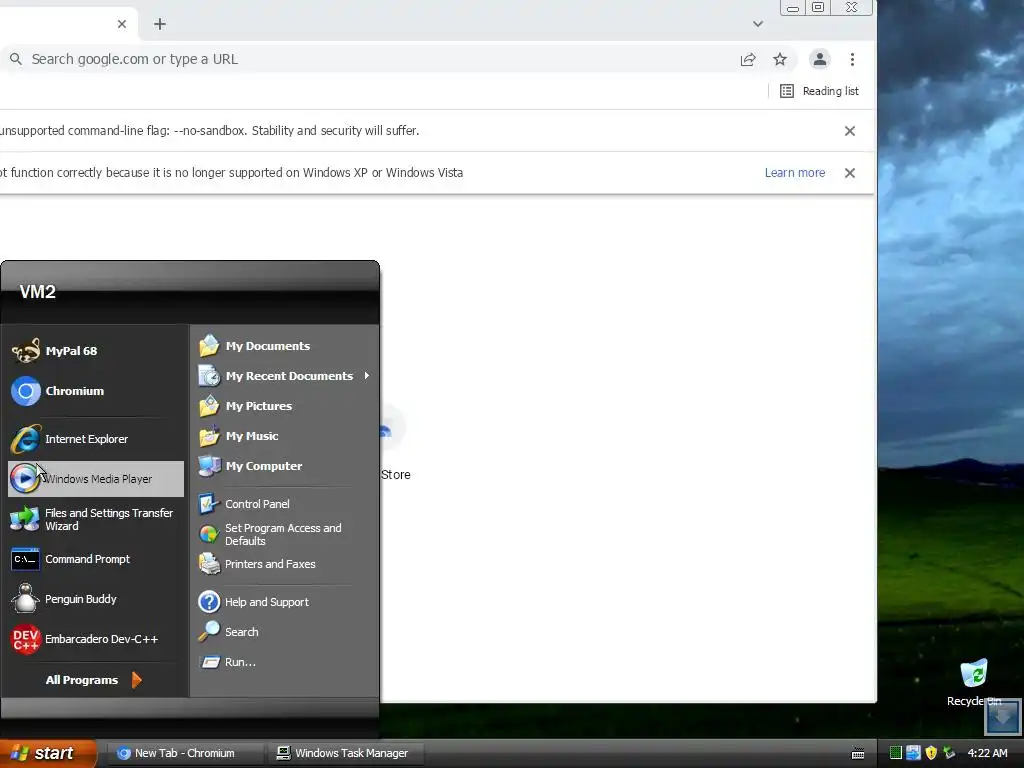Open Command Prompt
Viewport: 1024px width, 768px height.
95,559
